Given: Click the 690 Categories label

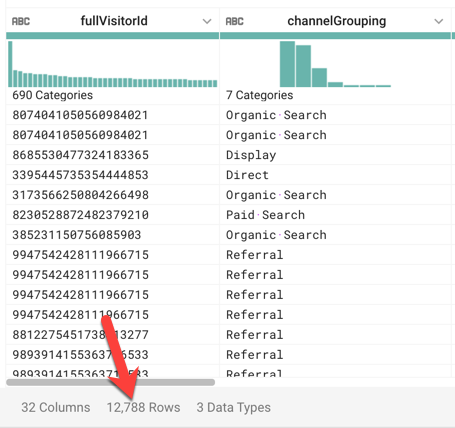Looking at the screenshot, I should tap(52, 95).
